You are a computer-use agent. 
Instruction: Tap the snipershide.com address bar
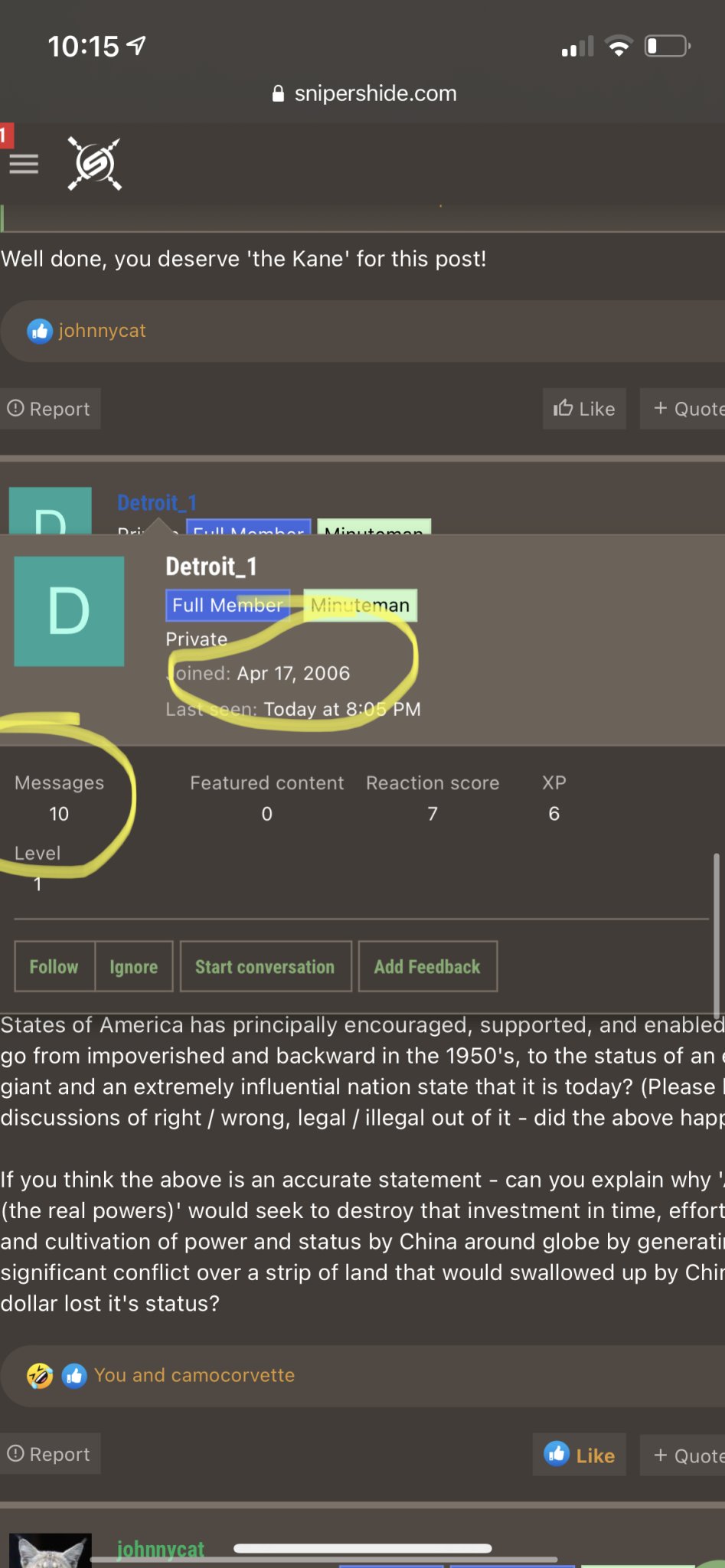[364, 93]
